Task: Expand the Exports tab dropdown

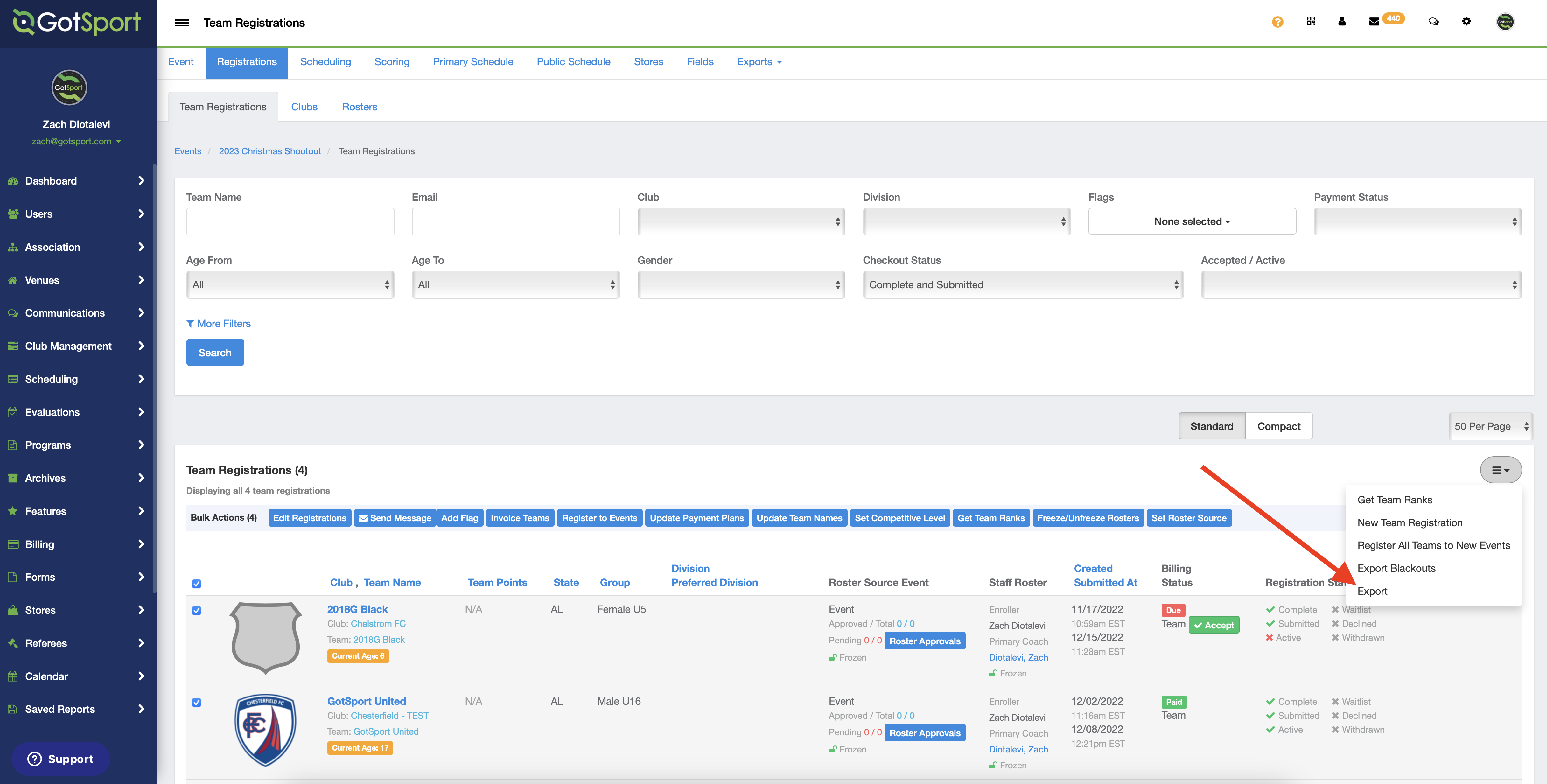Action: [x=759, y=62]
